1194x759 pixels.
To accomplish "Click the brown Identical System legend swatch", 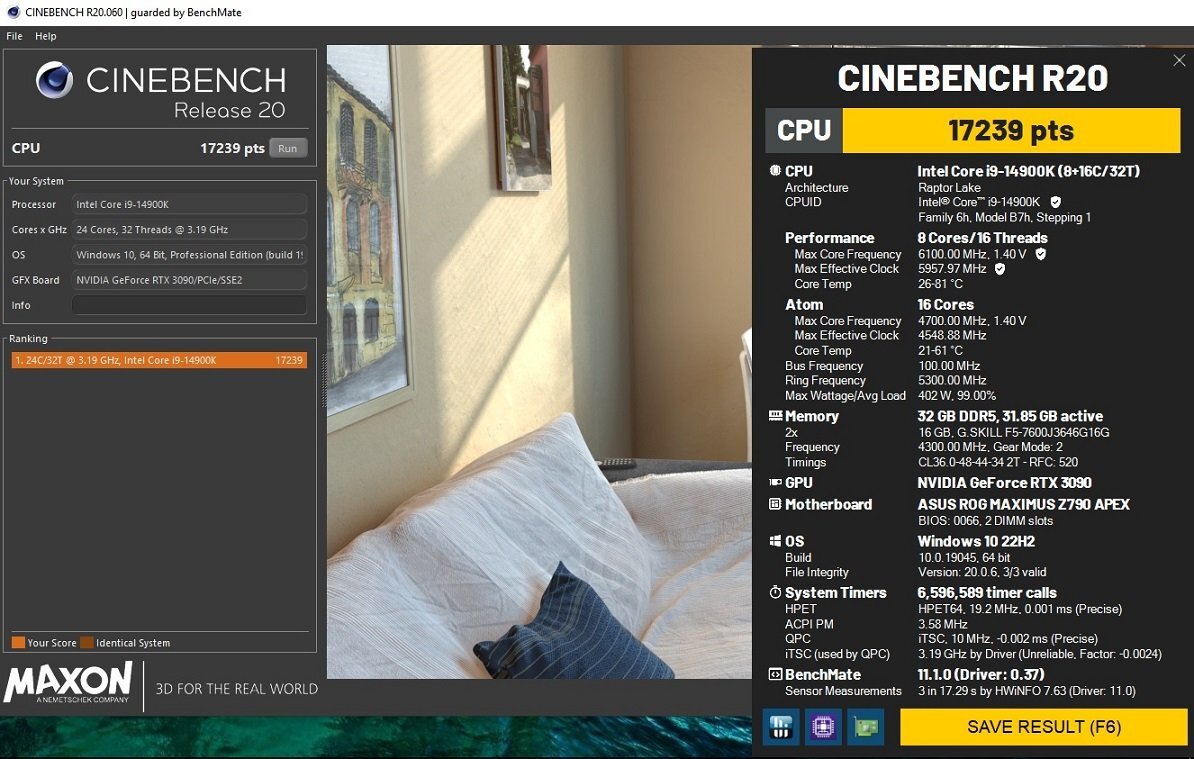I will click(x=87, y=643).
